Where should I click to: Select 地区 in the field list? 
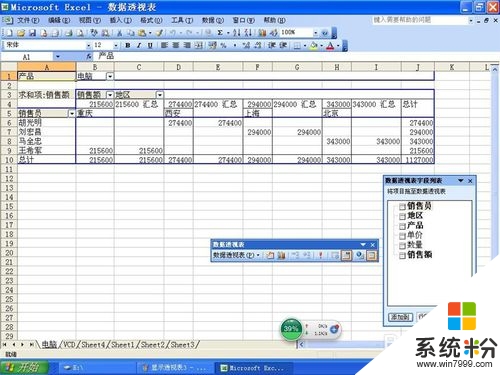(415, 216)
